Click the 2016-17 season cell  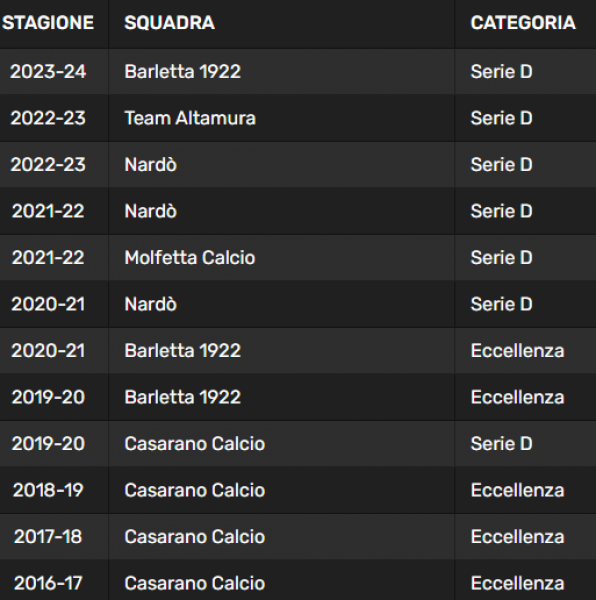tap(48, 583)
